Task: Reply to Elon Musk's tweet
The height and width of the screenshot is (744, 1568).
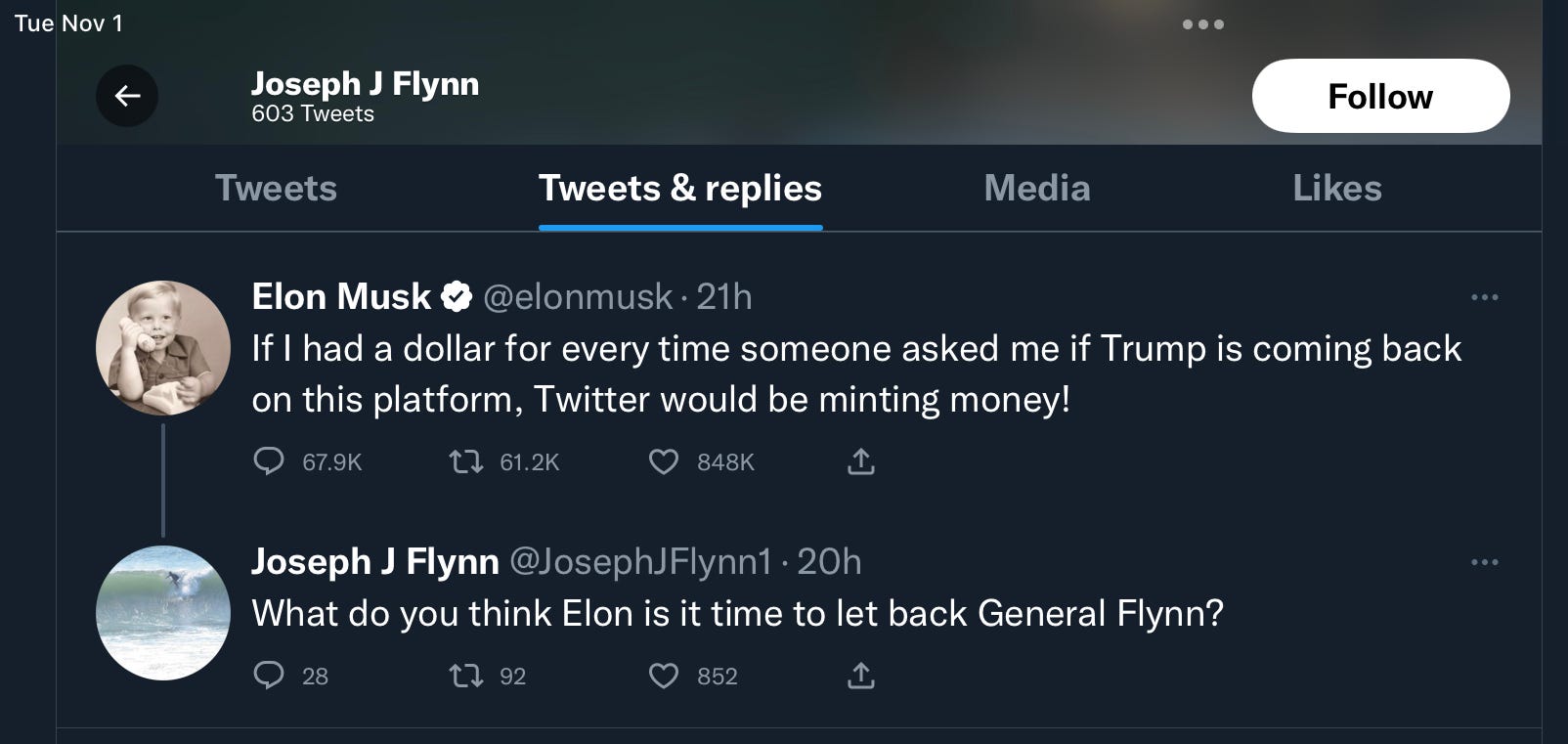Action: click(269, 460)
